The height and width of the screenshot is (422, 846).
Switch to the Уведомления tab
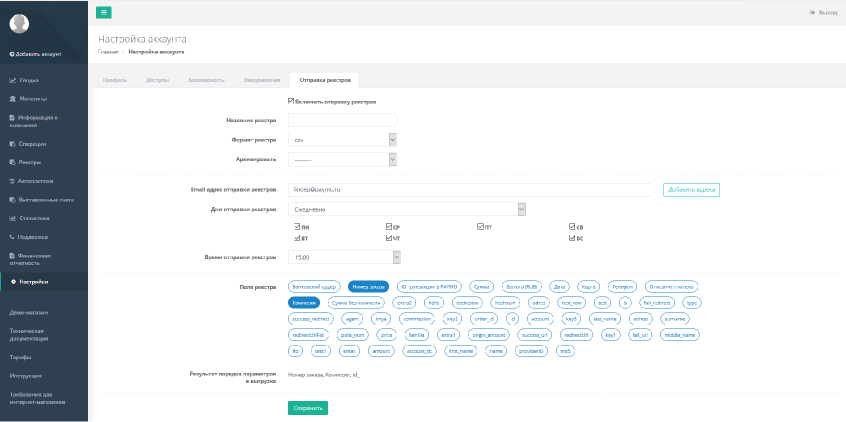[x=262, y=80]
